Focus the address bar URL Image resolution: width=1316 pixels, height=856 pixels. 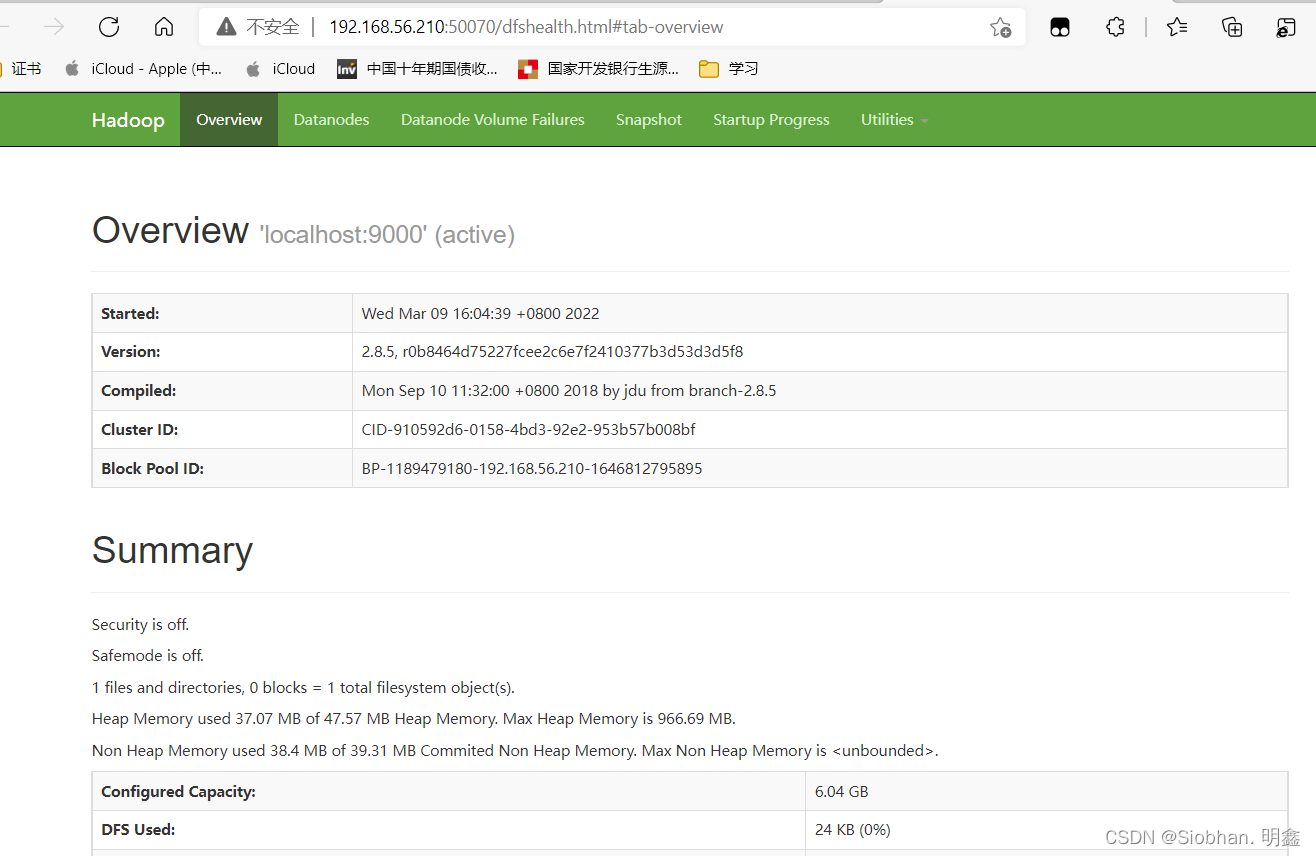pos(526,27)
